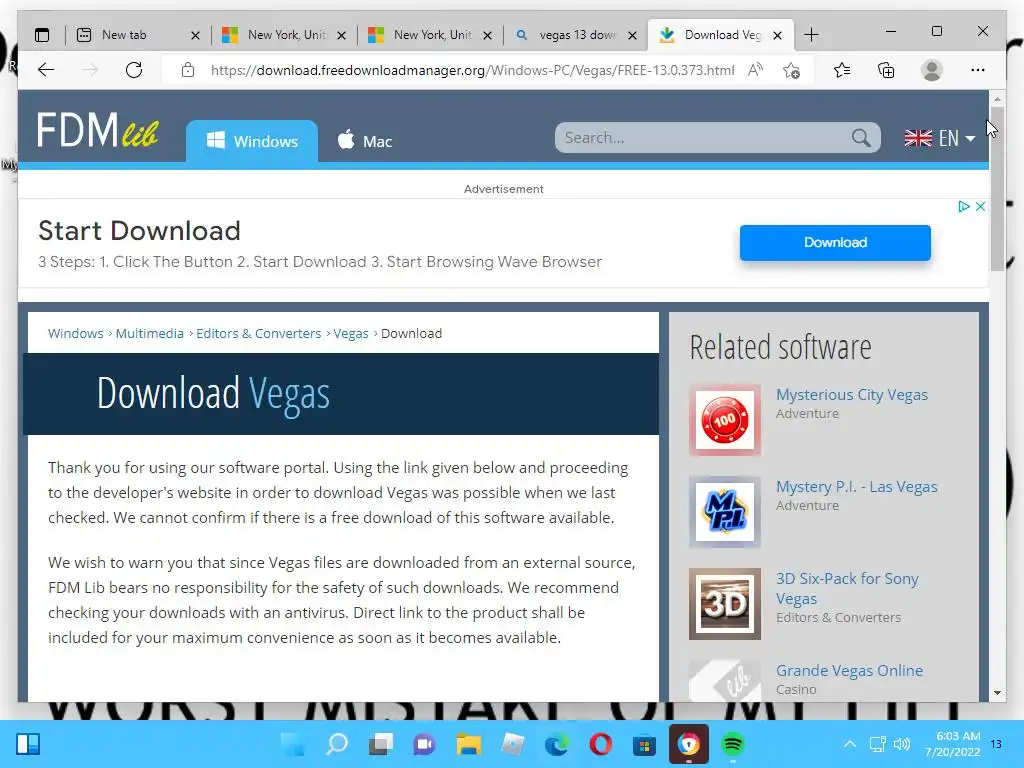Click the page vertical scrollbar thumb
Image resolution: width=1024 pixels, height=768 pixels.
[x=997, y=189]
